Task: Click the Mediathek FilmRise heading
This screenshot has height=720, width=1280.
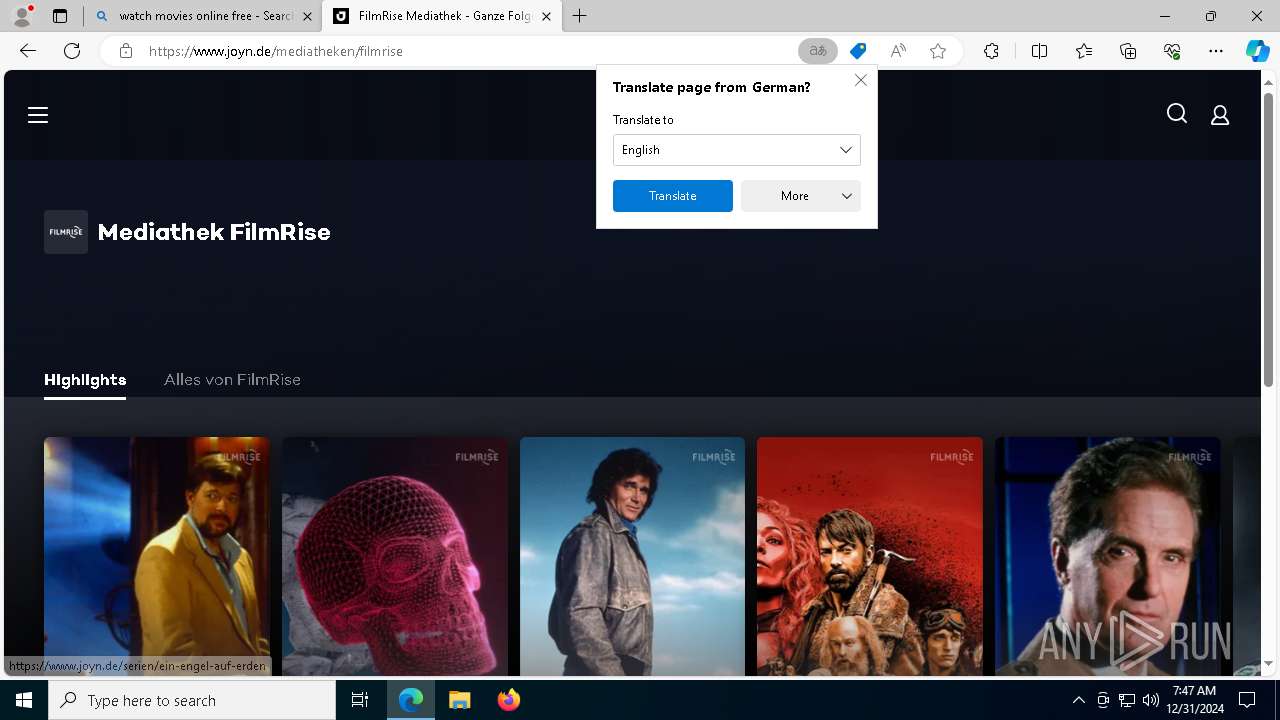Action: [x=214, y=232]
